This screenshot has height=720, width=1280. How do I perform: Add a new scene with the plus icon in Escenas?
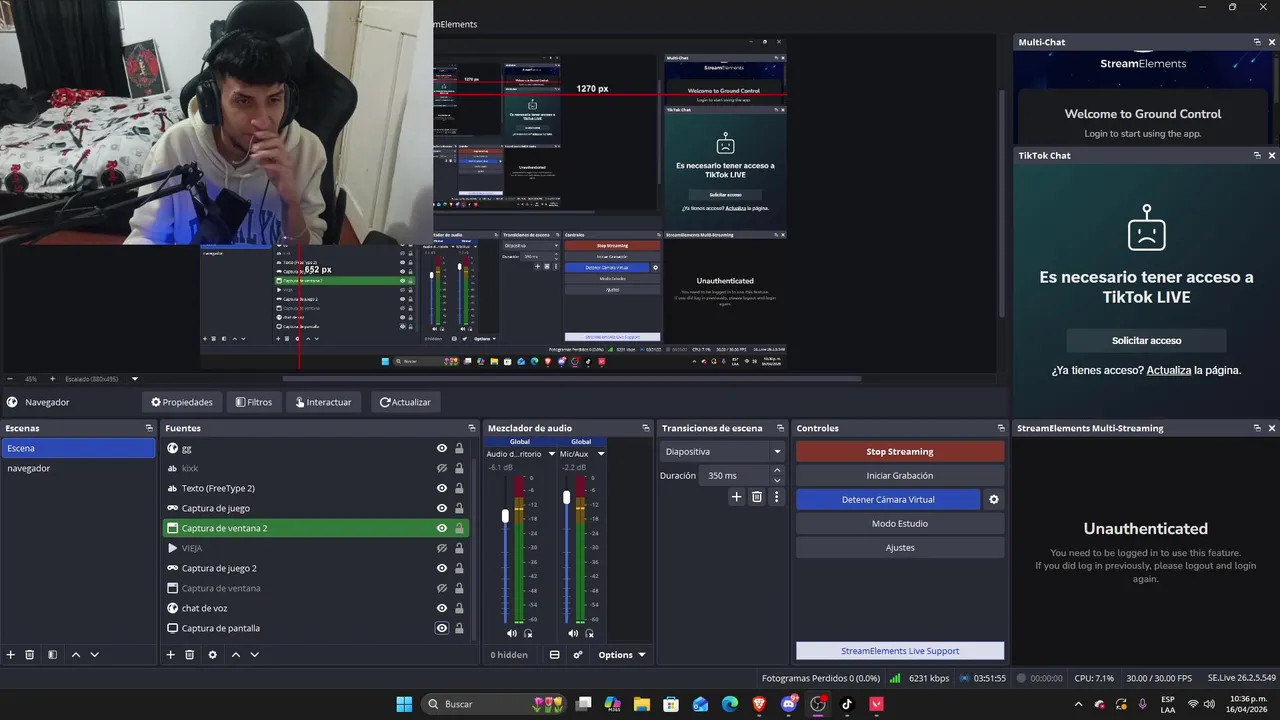tap(11, 655)
